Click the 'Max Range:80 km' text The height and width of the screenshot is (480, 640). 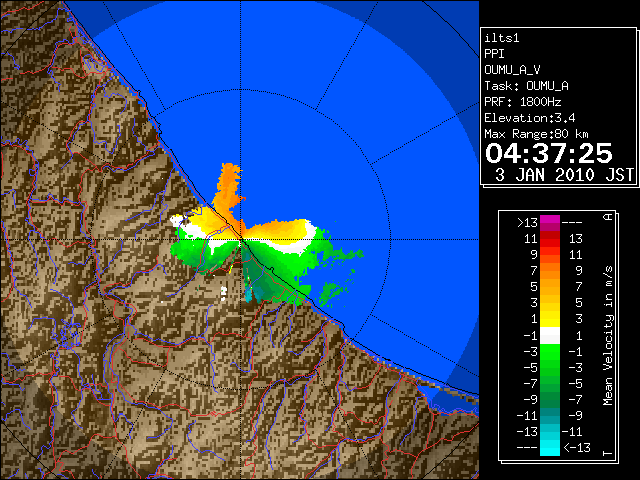coord(536,134)
